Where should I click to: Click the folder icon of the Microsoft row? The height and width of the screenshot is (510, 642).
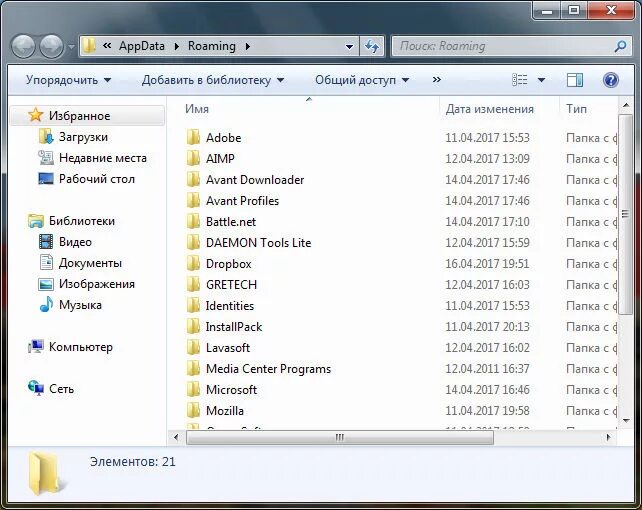tap(193, 389)
